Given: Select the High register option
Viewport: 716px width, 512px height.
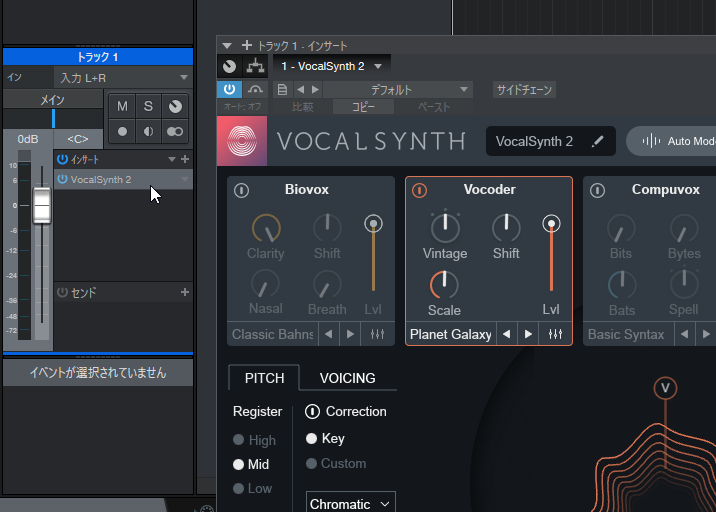Looking at the screenshot, I should coord(238,440).
